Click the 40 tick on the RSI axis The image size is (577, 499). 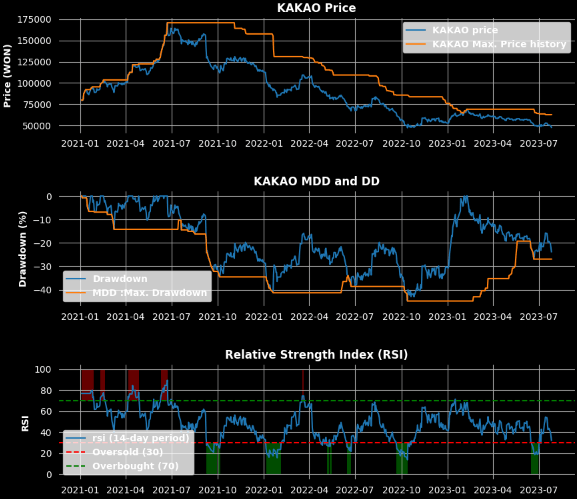click(x=46, y=433)
